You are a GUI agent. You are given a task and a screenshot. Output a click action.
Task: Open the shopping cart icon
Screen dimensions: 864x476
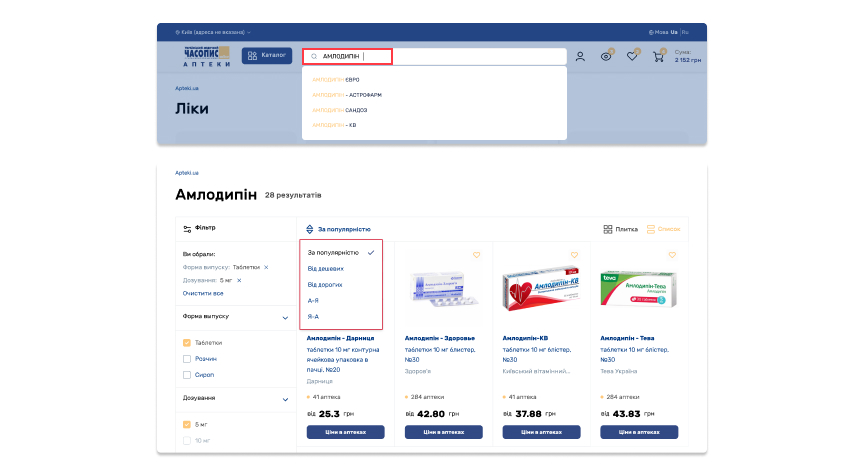tap(658, 56)
